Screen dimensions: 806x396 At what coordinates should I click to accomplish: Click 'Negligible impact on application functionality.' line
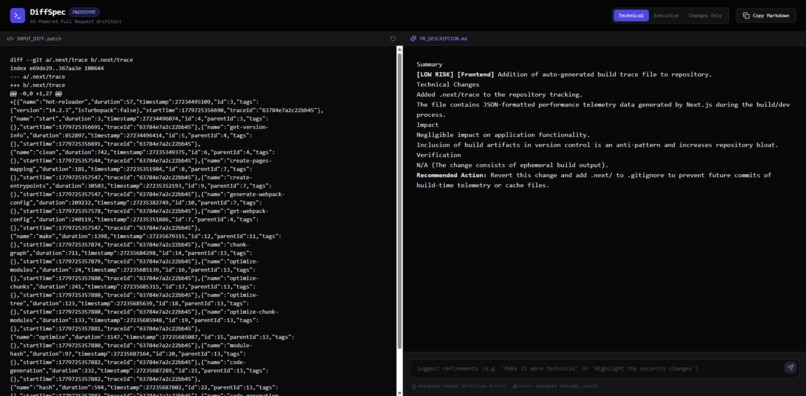coord(503,135)
